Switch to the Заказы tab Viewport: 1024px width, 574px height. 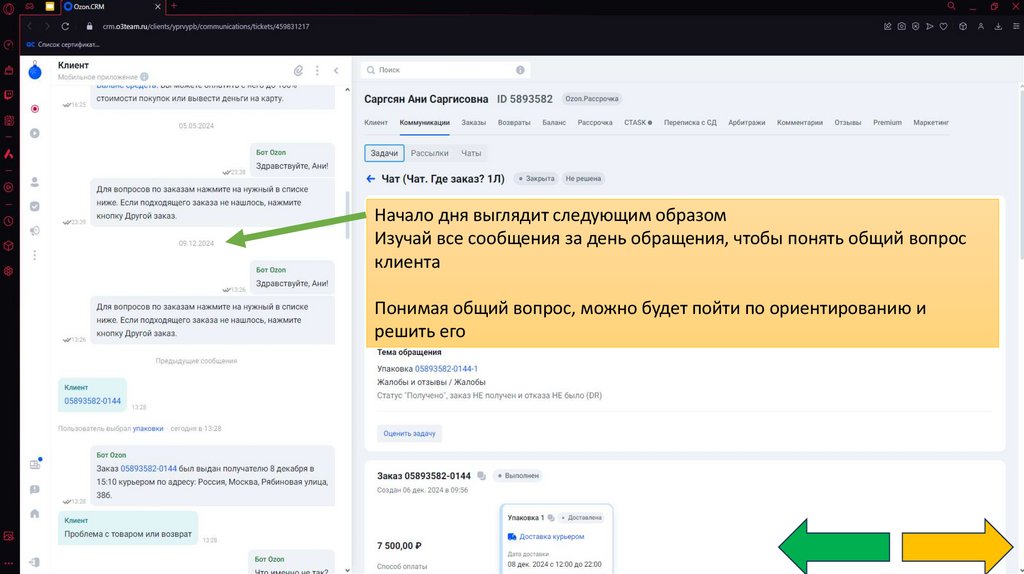coord(473,122)
